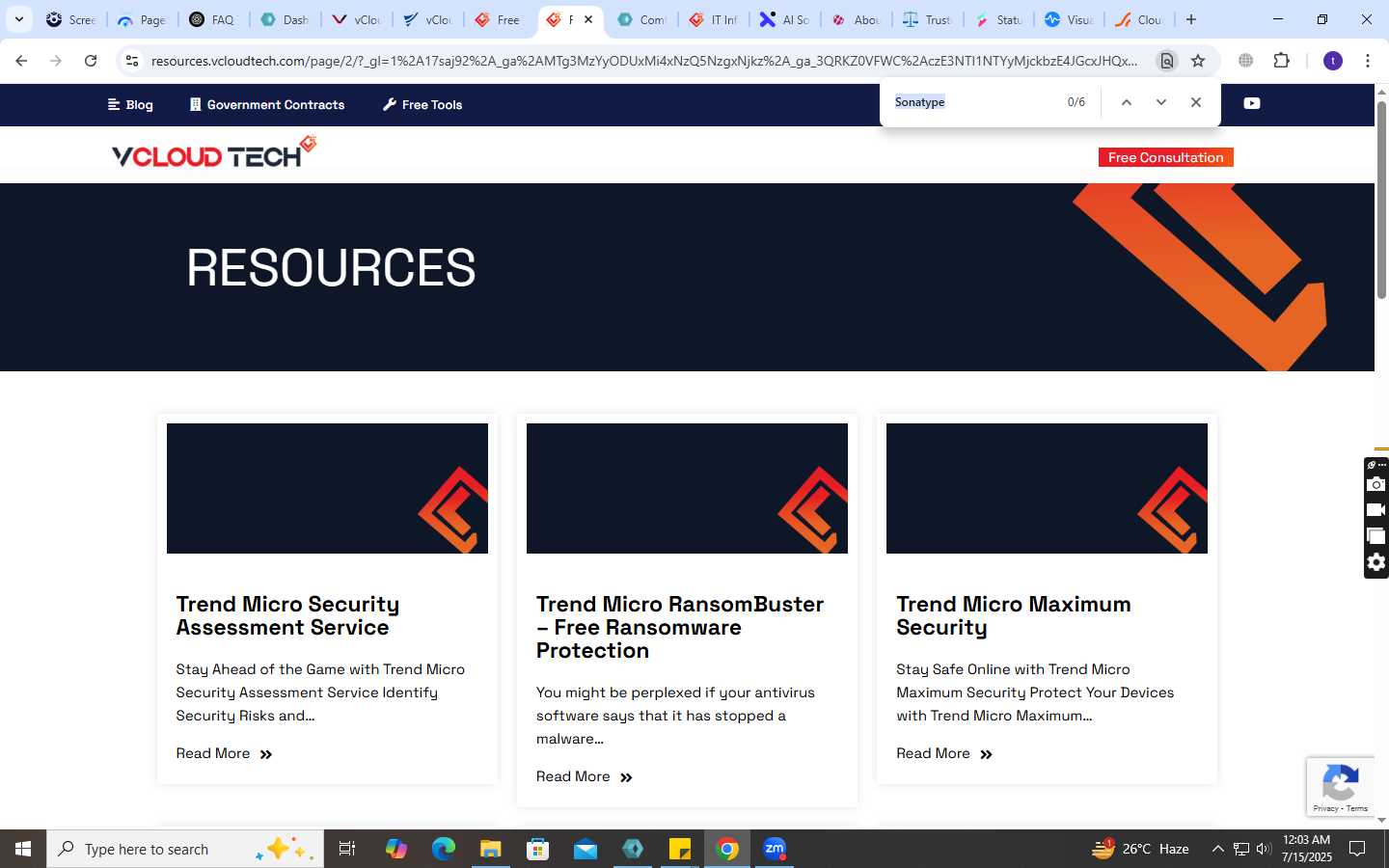Click the gear settings icon in side widget

1376,562
